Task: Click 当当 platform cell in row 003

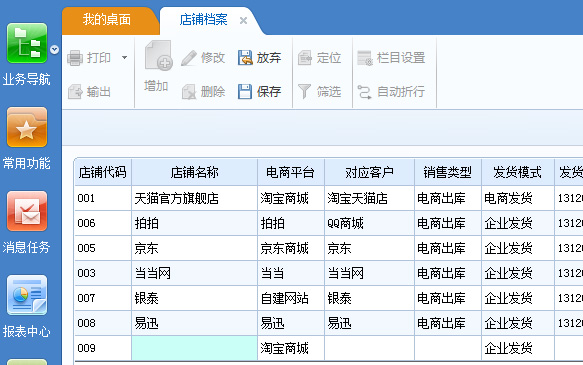Action: pyautogui.click(x=291, y=273)
